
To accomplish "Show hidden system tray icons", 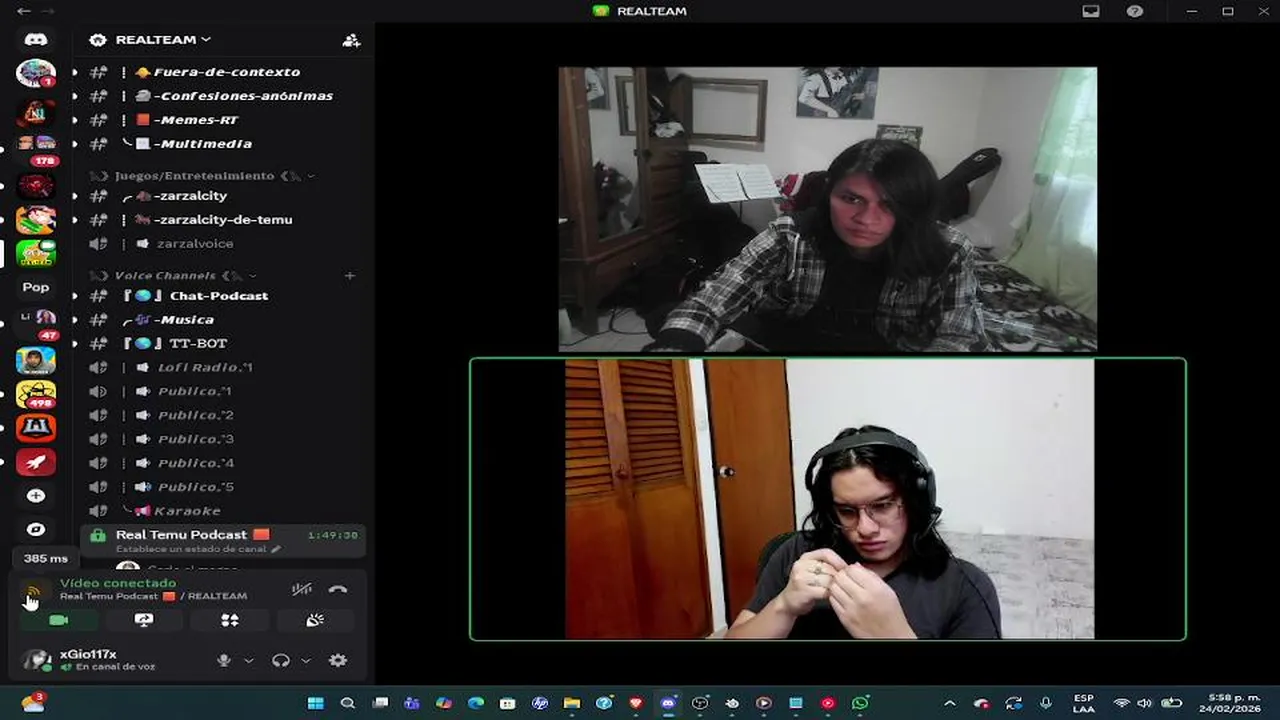I will pyautogui.click(x=950, y=703).
